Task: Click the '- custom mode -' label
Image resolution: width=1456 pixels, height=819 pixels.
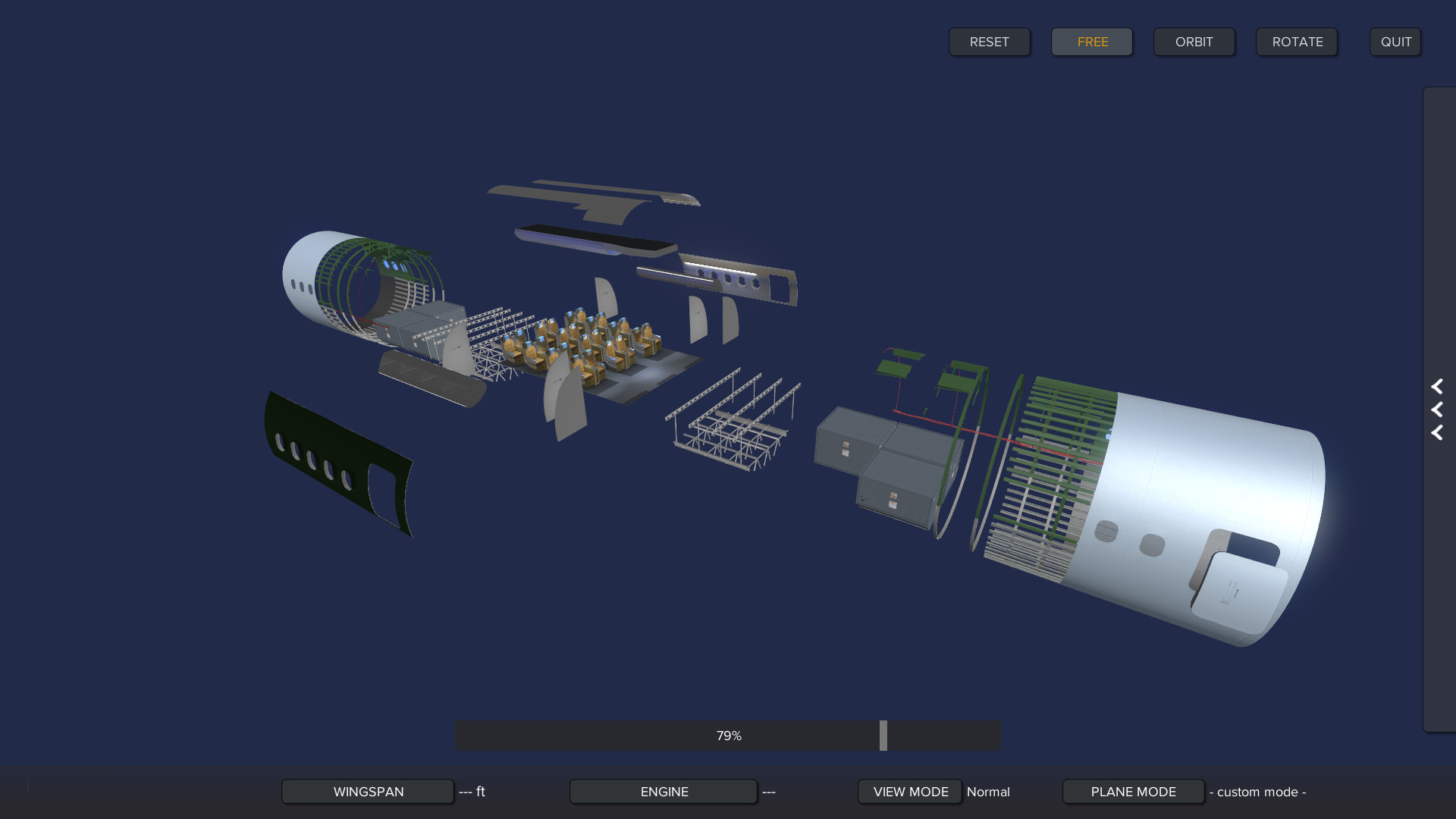Action: pos(1257,792)
